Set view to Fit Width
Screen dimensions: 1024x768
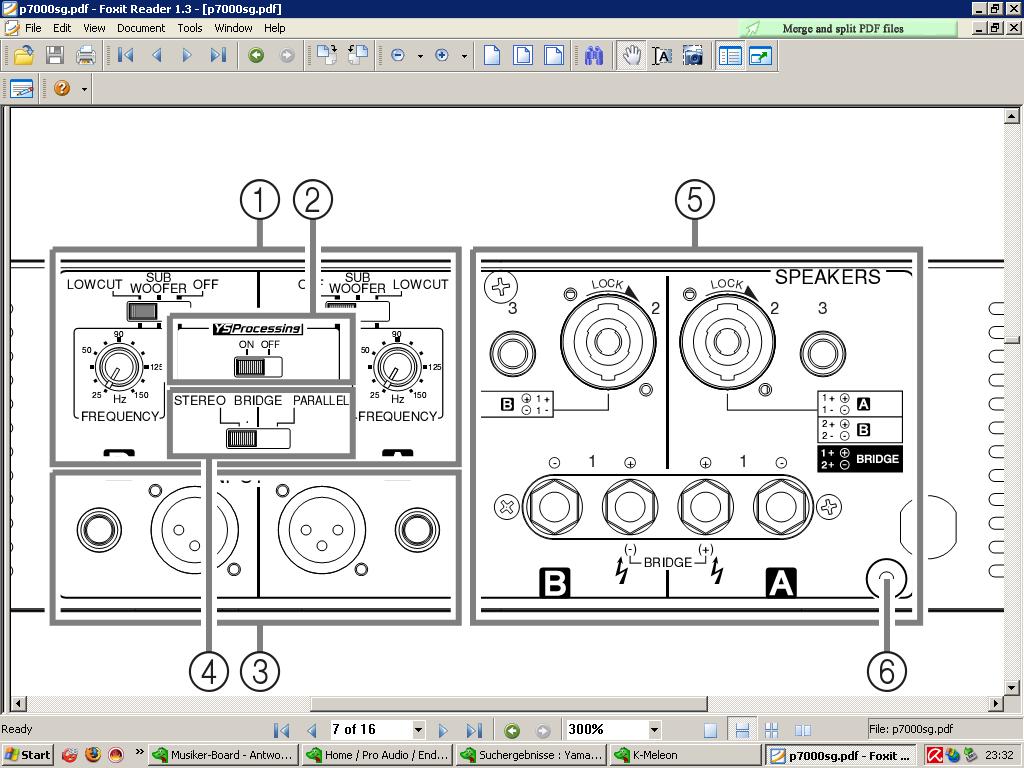coord(554,56)
